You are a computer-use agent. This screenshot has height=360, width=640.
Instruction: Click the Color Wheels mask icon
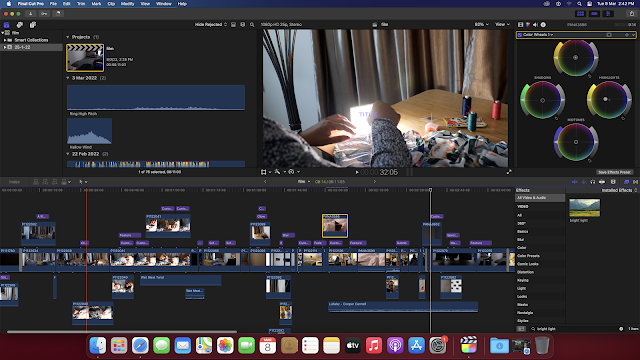pyautogui.click(x=609, y=35)
